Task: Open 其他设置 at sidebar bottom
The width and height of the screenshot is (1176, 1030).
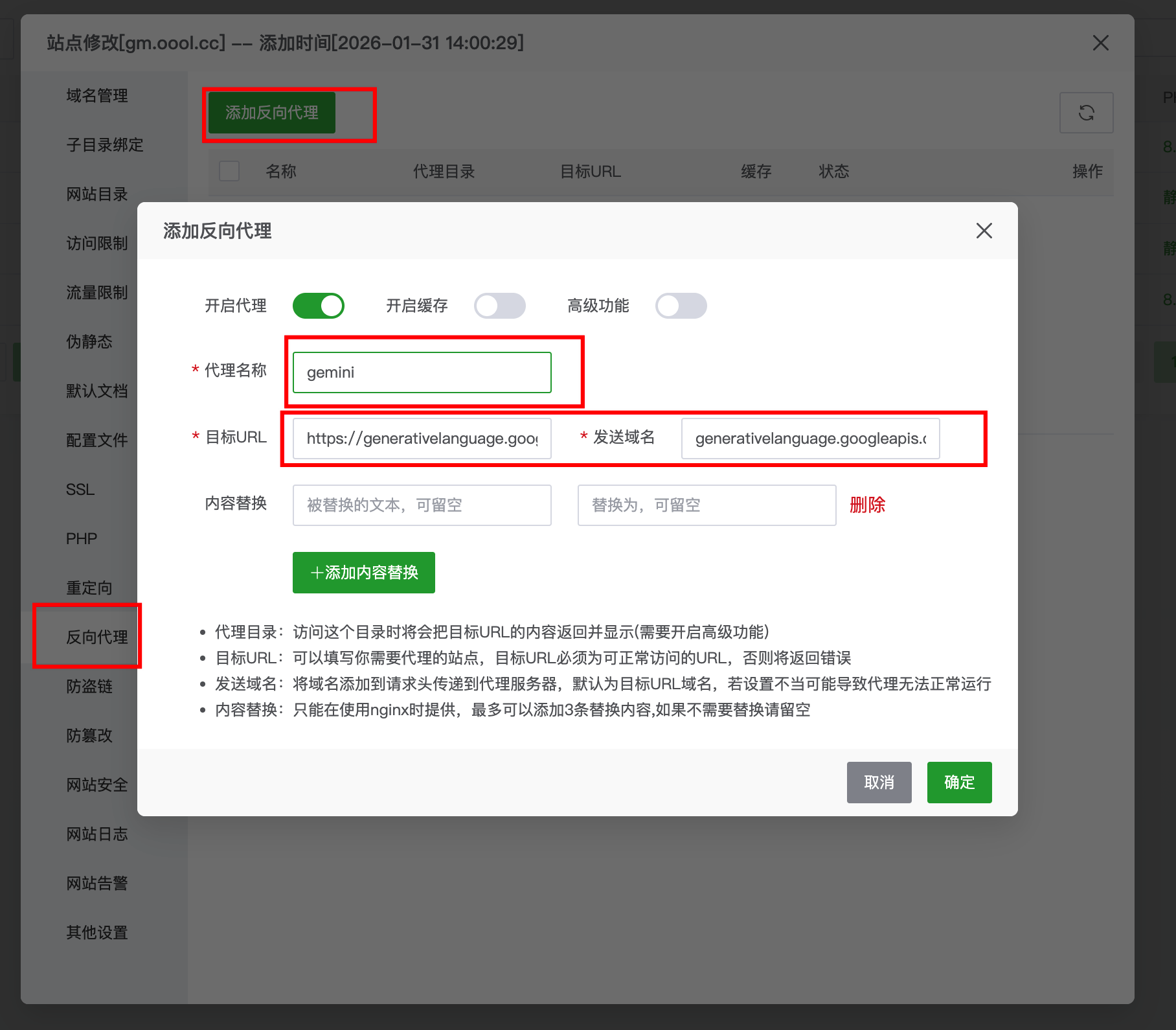Action: tap(96, 932)
